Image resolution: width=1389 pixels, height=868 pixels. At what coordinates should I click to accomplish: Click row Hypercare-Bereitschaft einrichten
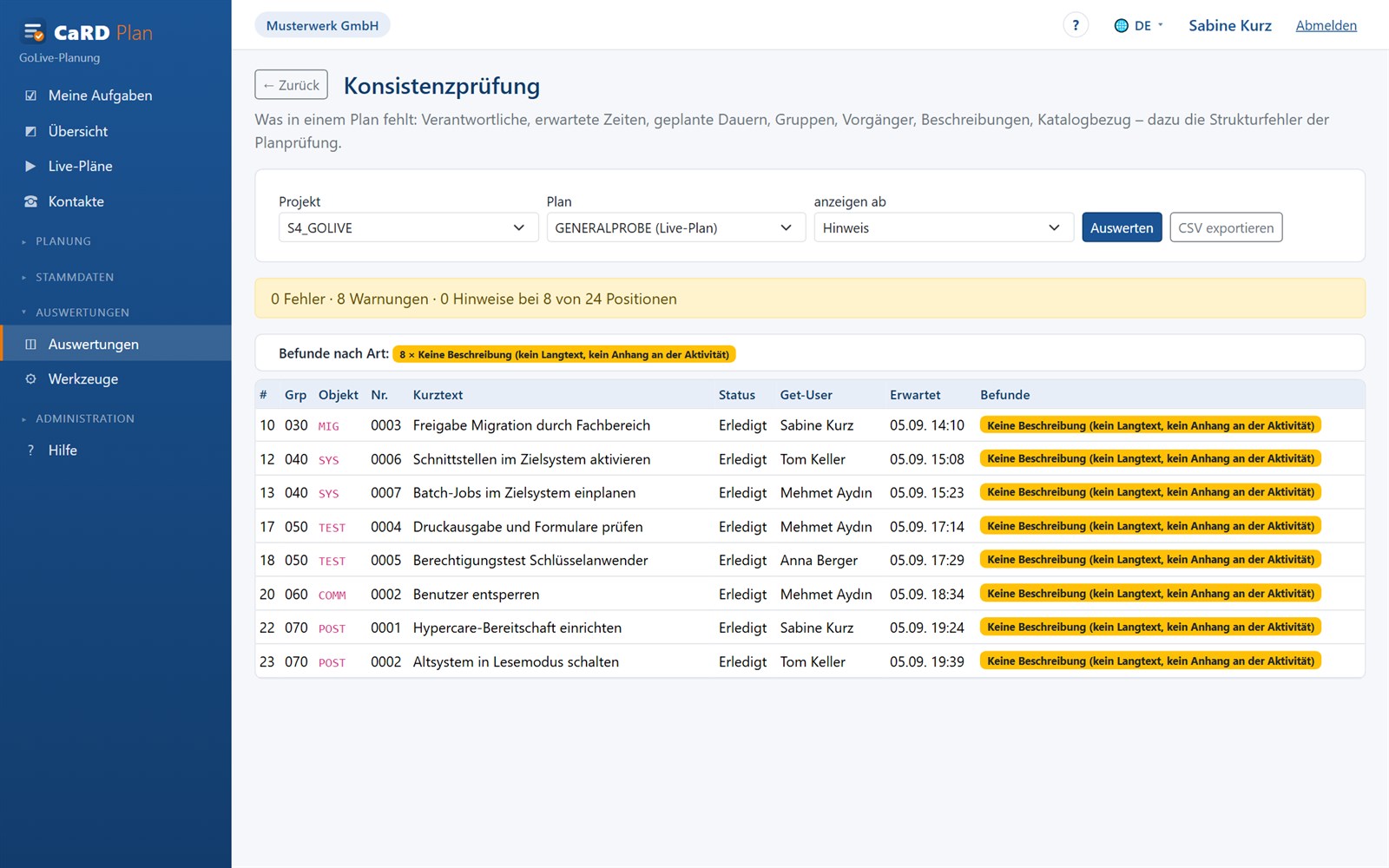click(x=810, y=628)
